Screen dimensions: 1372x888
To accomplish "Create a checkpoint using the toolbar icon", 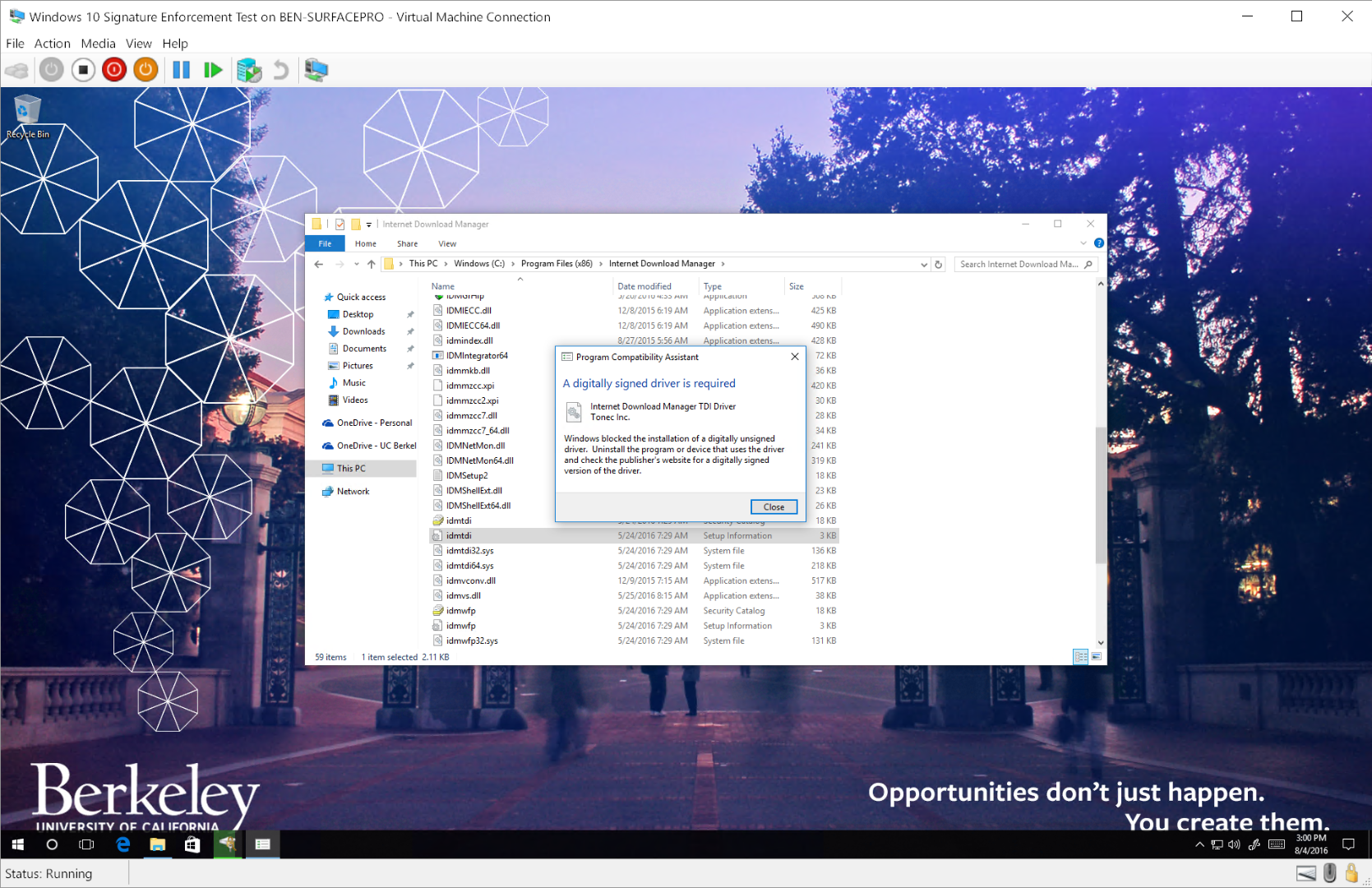I will coord(248,70).
